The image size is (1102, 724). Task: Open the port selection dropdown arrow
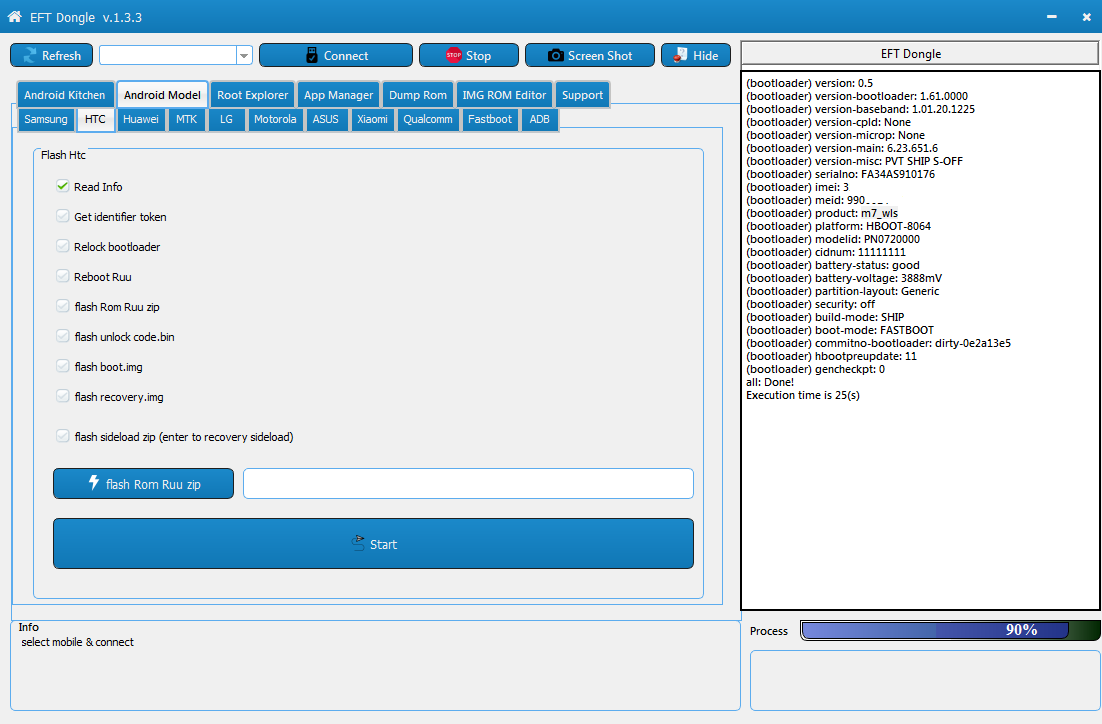tap(244, 56)
